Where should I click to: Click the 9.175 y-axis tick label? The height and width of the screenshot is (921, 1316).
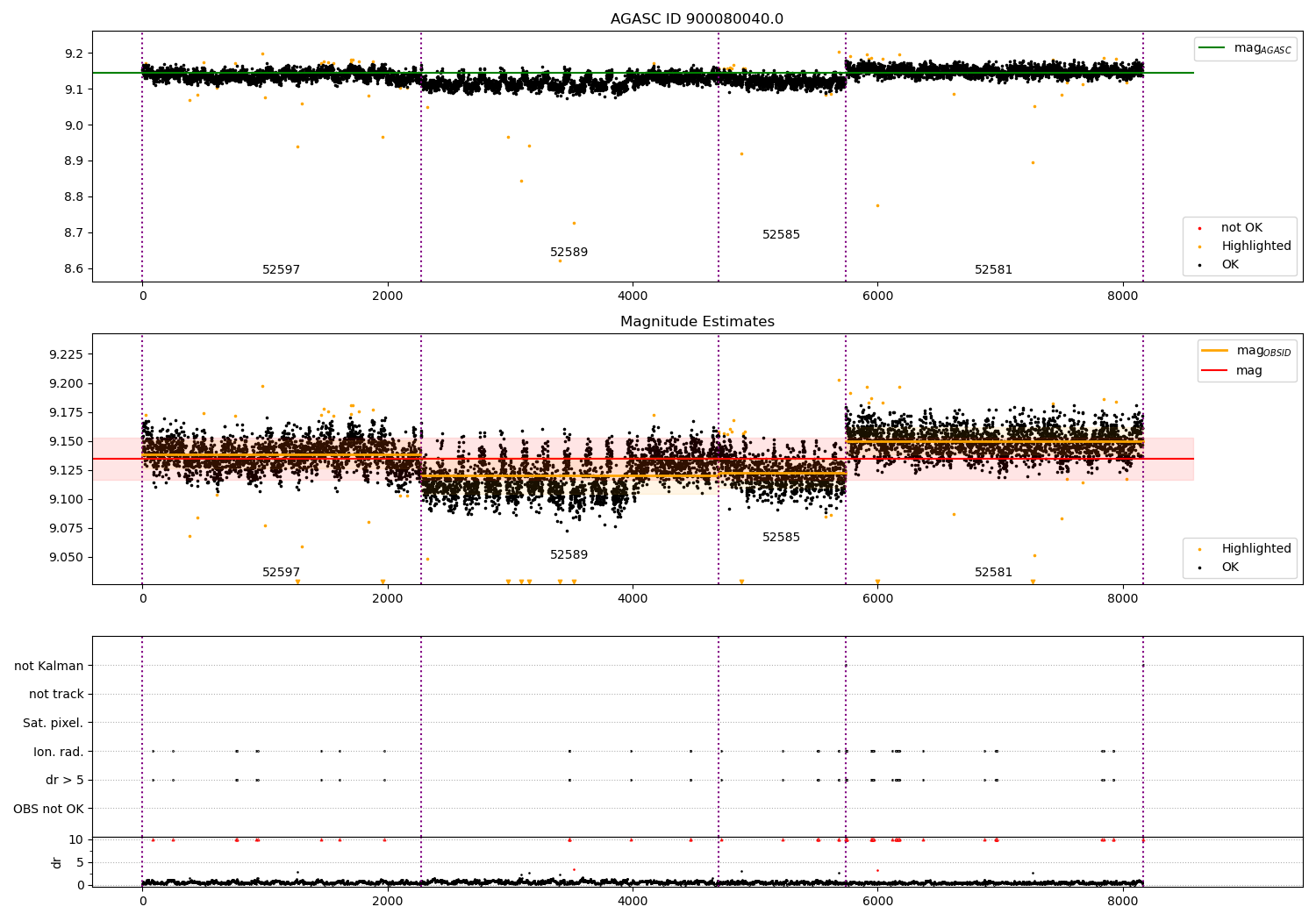(x=66, y=412)
